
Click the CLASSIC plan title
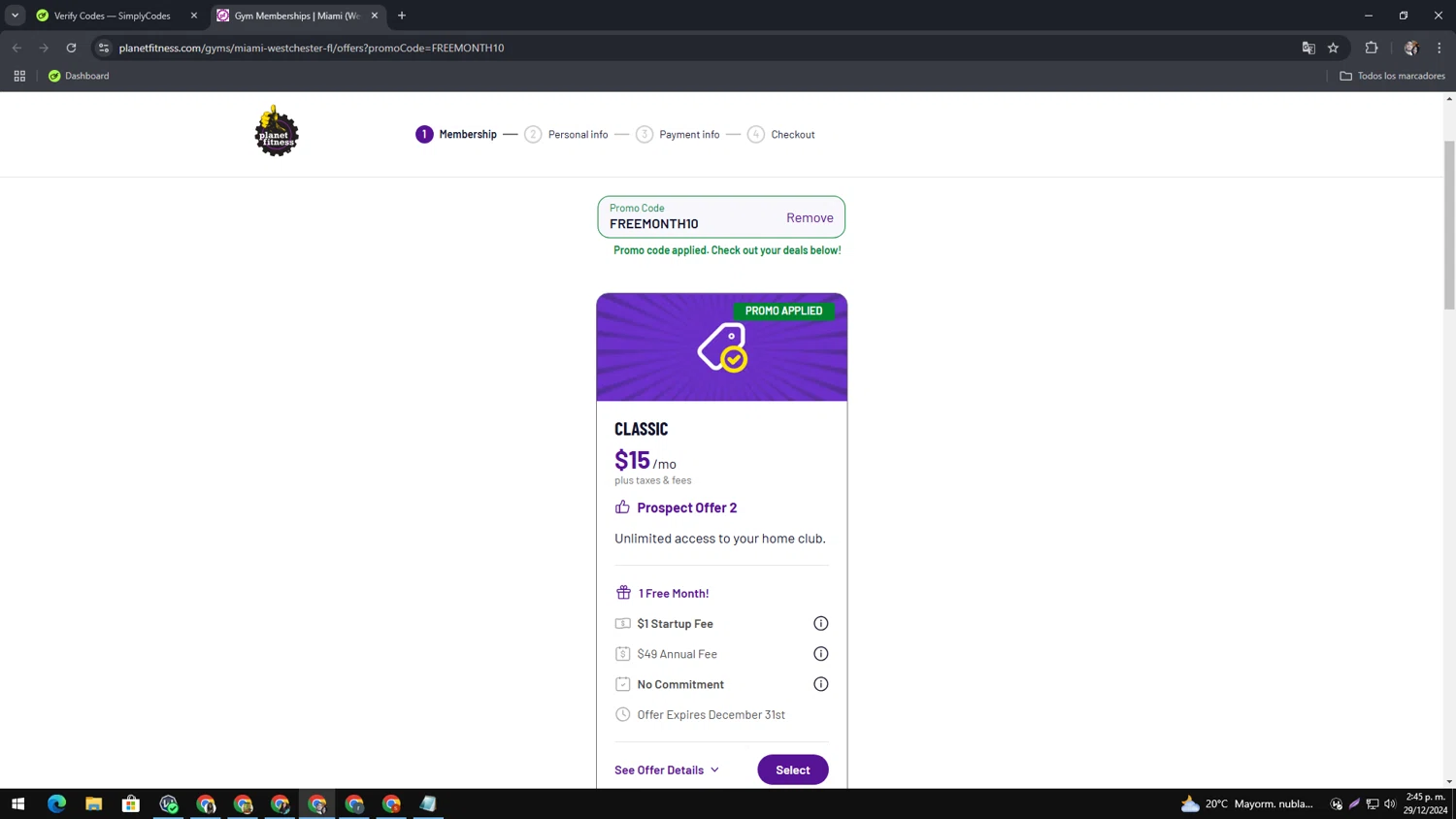coord(641,429)
